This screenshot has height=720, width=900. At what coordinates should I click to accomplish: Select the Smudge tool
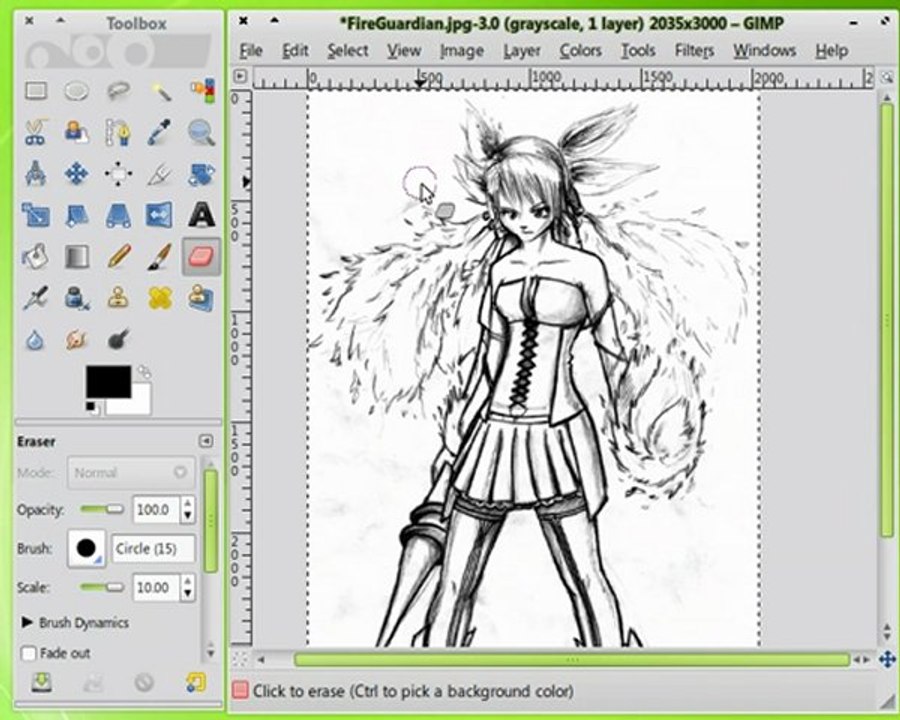[x=76, y=340]
